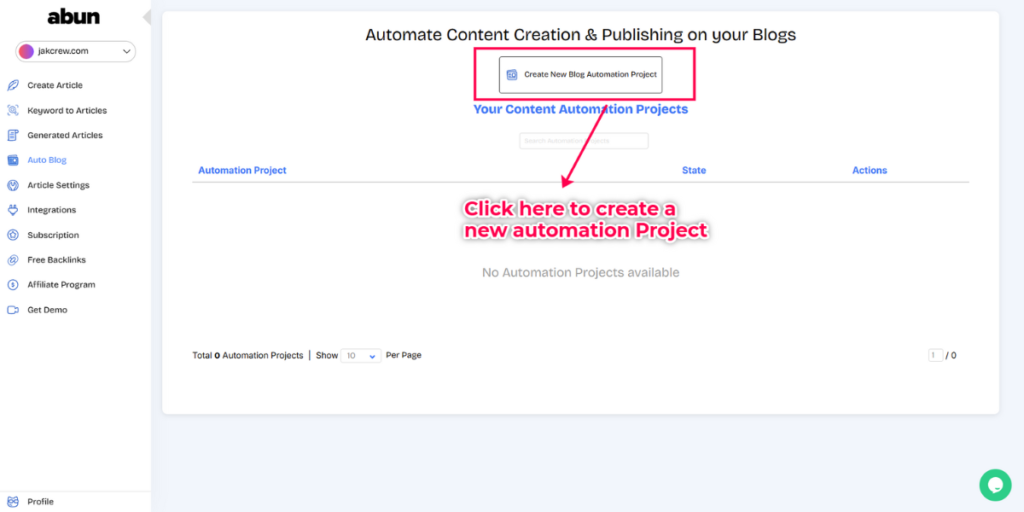Click the Integrations plug icon
The width and height of the screenshot is (1024, 512).
pos(12,210)
